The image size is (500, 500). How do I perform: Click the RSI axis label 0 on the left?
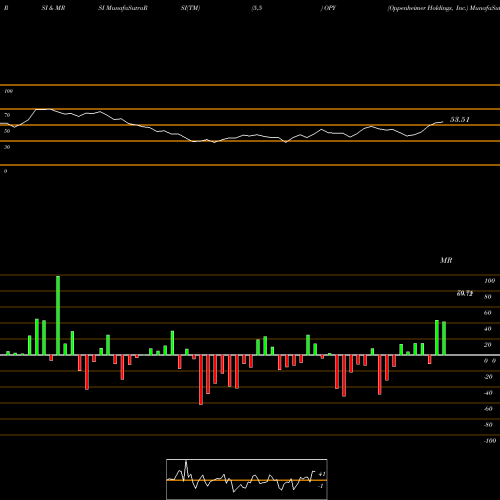[x=5, y=171]
